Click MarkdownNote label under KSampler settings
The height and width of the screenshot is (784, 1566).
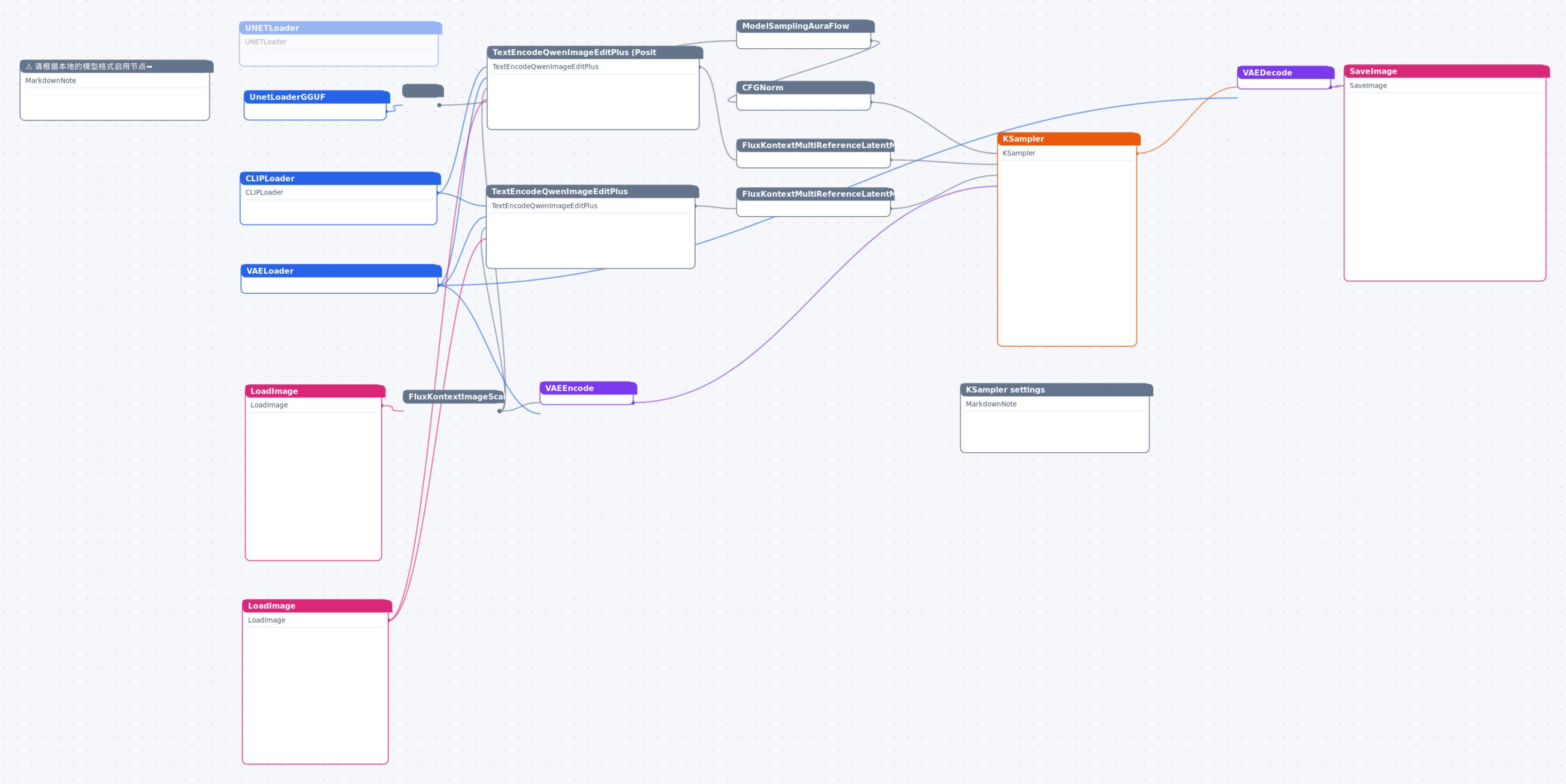[x=991, y=404]
